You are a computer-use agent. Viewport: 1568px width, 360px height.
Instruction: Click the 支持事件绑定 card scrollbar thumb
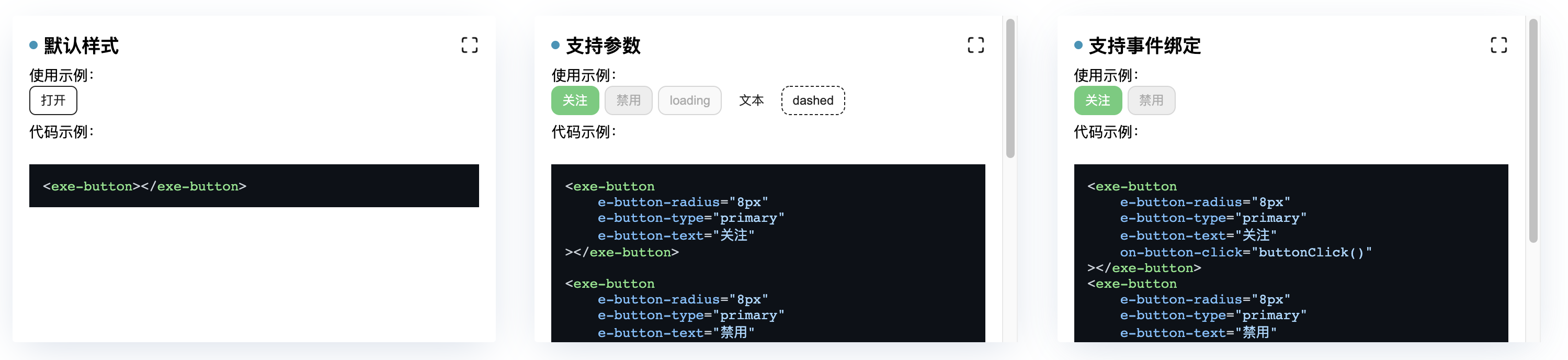tap(1533, 131)
